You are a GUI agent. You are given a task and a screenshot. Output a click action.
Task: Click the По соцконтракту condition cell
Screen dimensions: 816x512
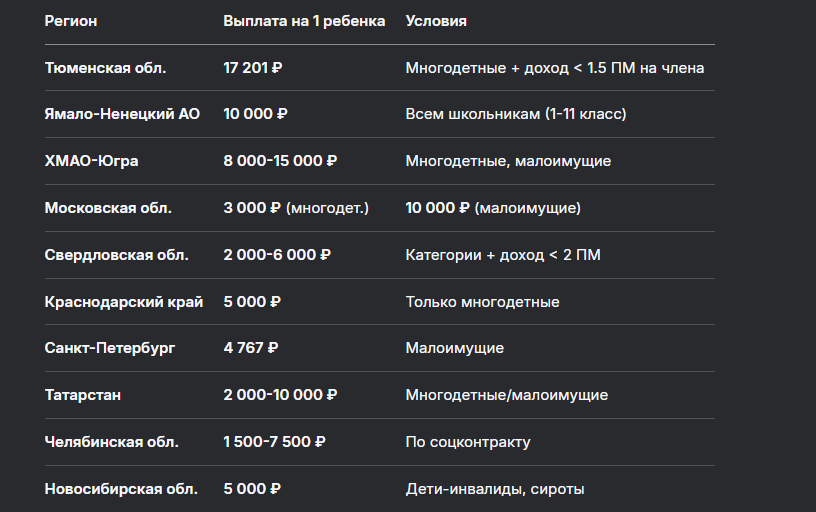(468, 442)
